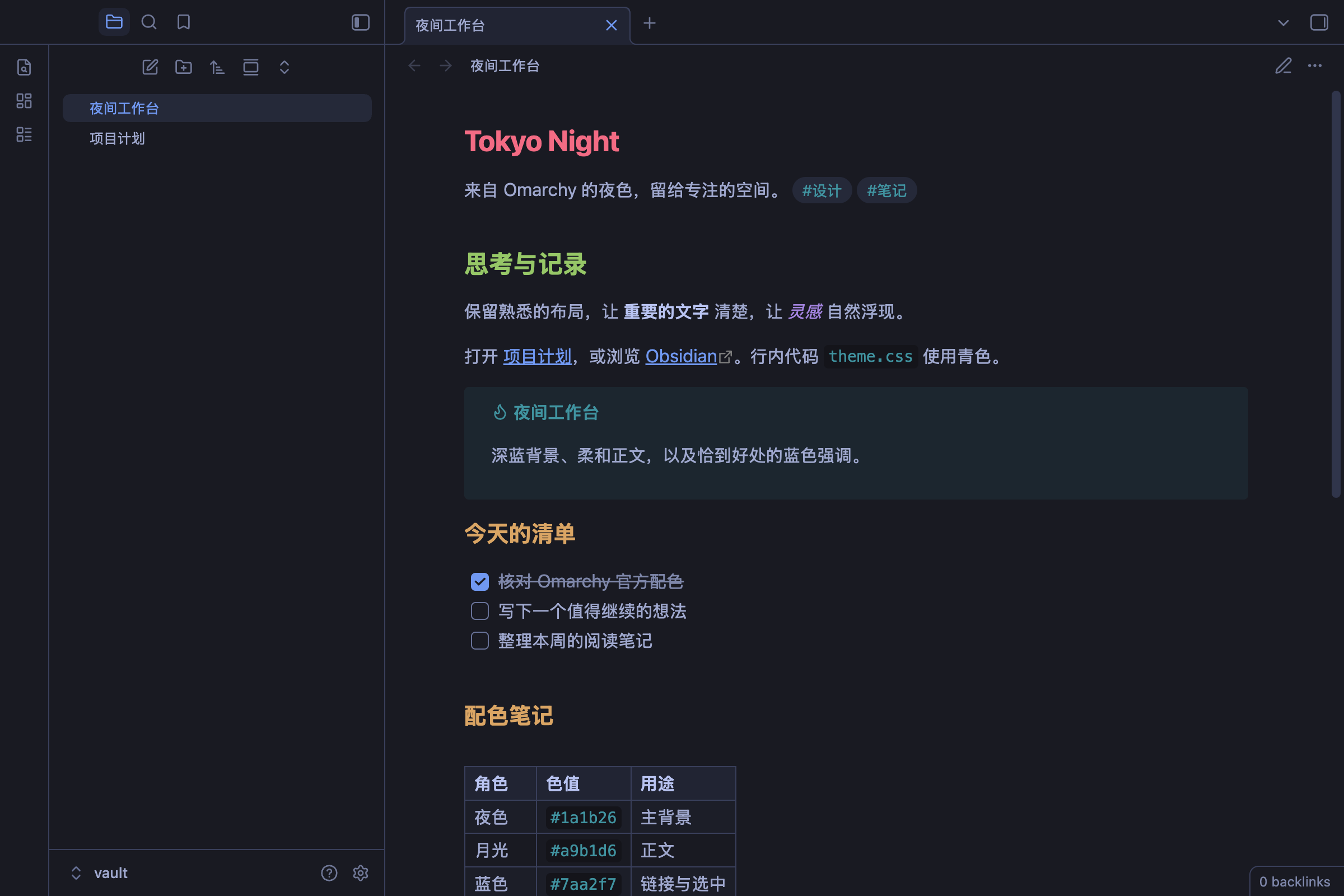Click the 夜间工作台 callout title

pyautogui.click(x=556, y=413)
